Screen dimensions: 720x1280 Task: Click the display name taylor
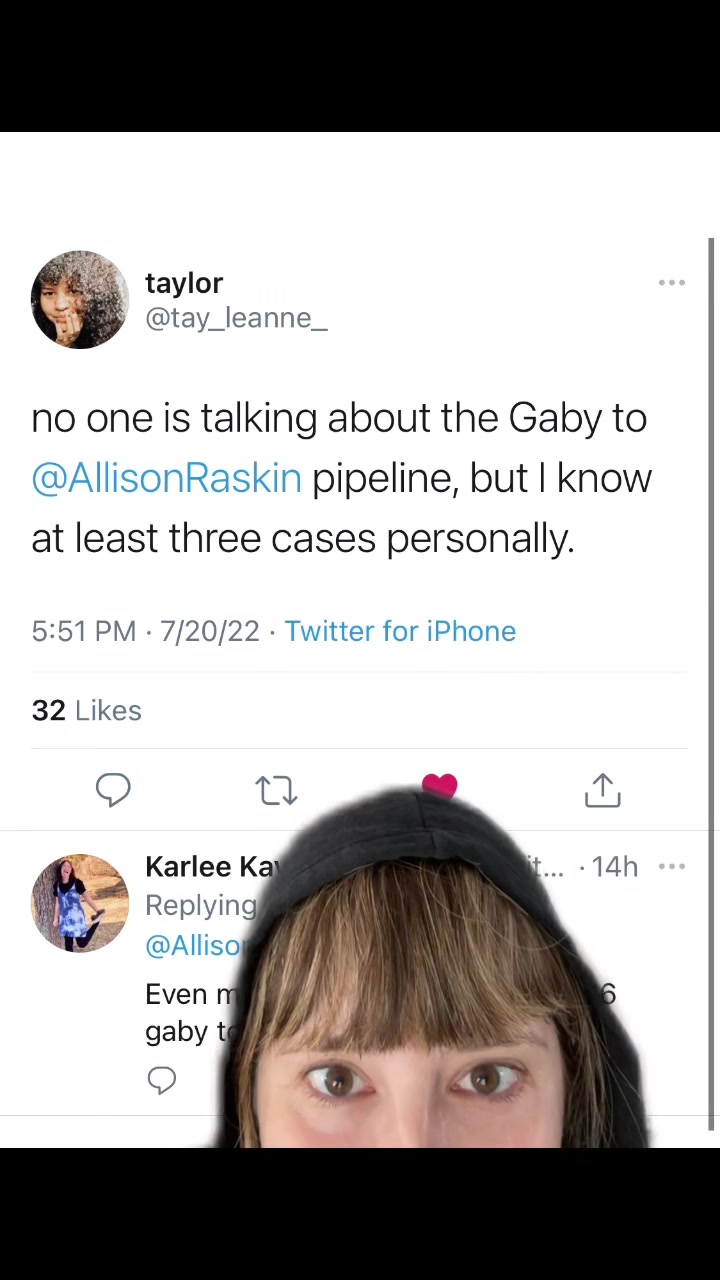tap(184, 283)
